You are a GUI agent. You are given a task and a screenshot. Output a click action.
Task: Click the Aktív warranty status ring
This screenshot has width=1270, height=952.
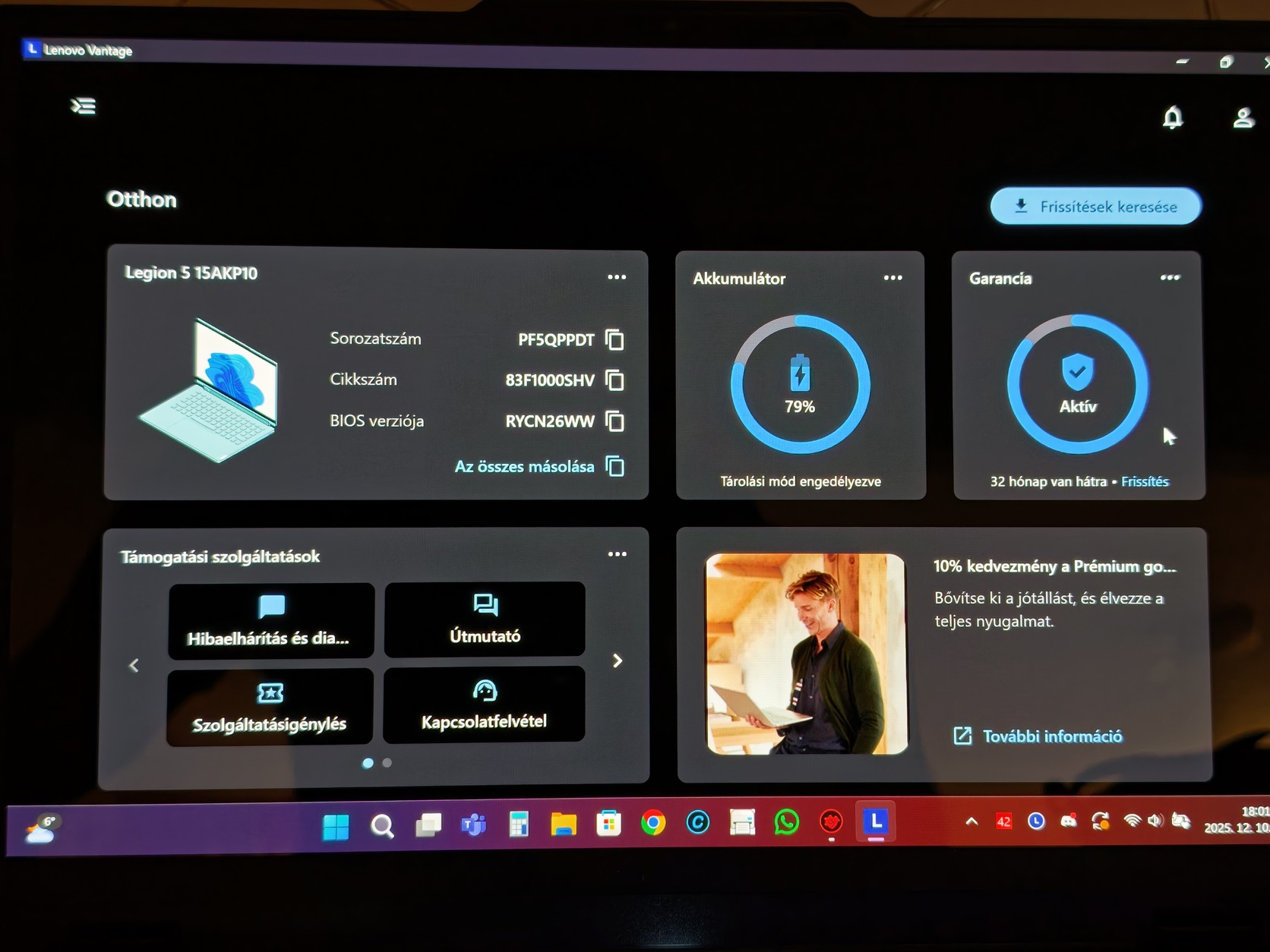coord(1077,384)
